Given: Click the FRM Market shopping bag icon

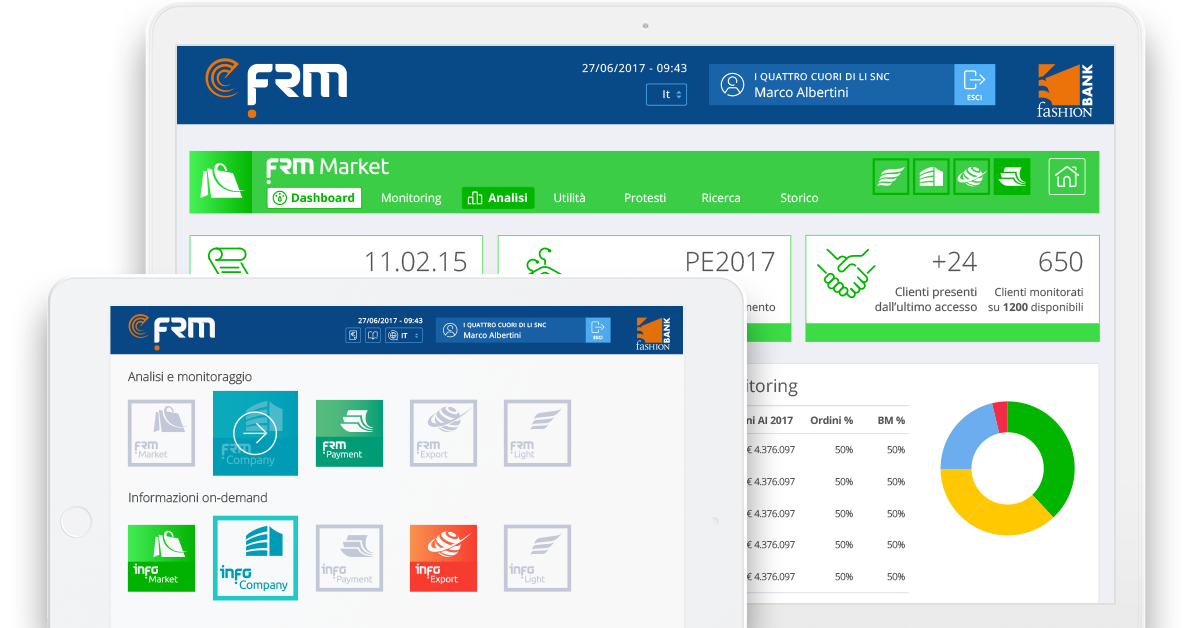Looking at the screenshot, I should 221,182.
